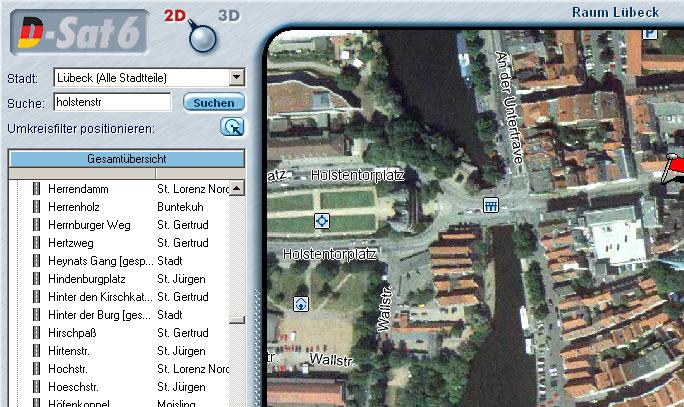Click the street icon next to Hirschpaß
Screen dimensions: 684x407
tap(37, 333)
